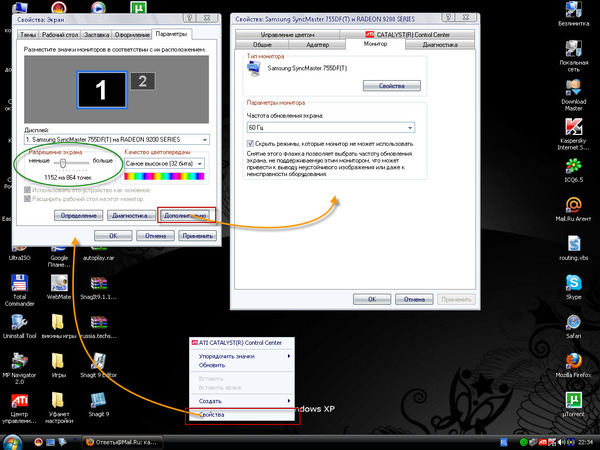Switch to the Ответы@Mail.Ru taskbar button
This screenshot has width=600, height=450.
point(122,442)
